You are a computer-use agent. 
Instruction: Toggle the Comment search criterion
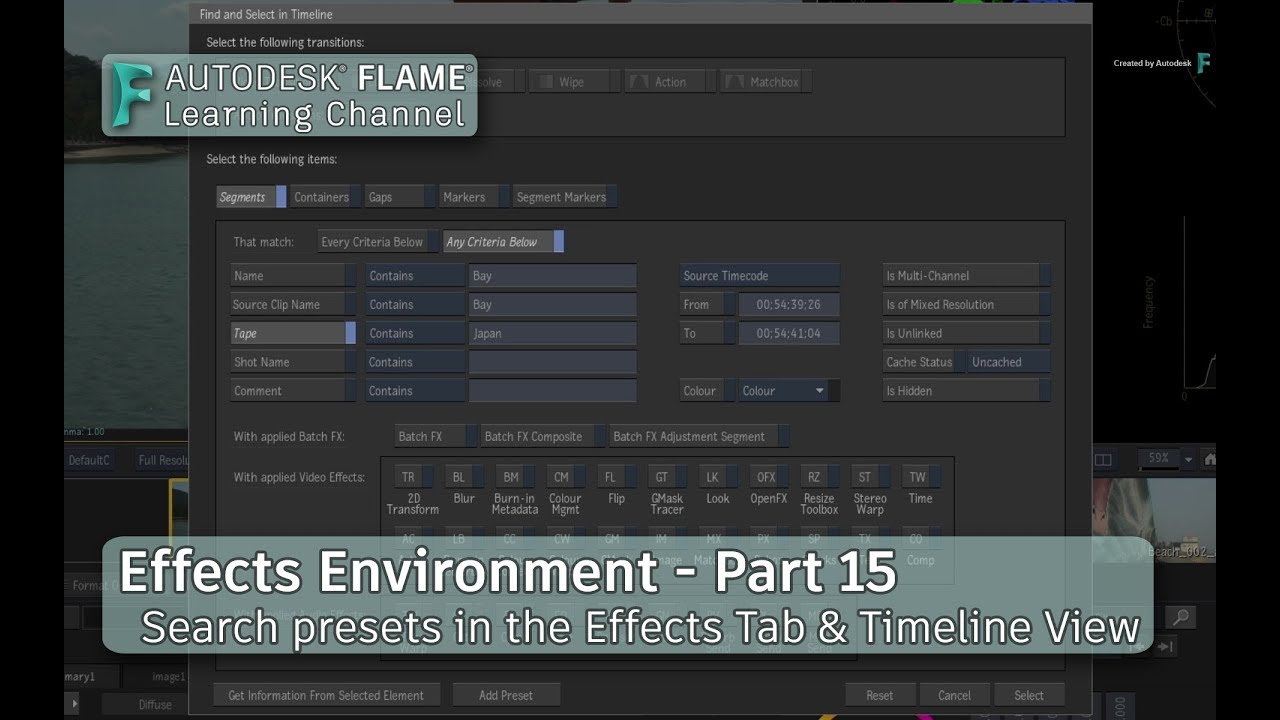(x=293, y=391)
